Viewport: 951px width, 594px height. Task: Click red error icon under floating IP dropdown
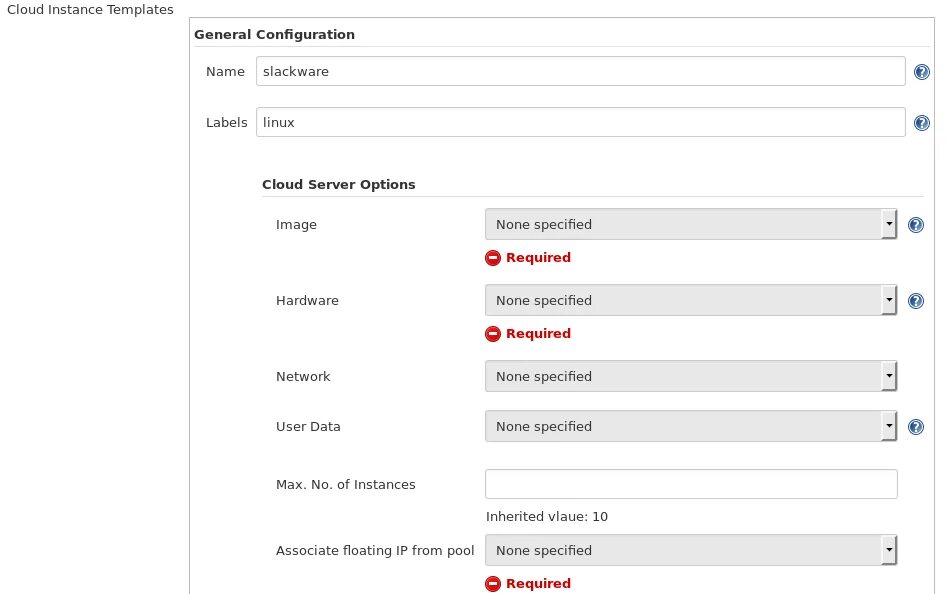click(493, 584)
